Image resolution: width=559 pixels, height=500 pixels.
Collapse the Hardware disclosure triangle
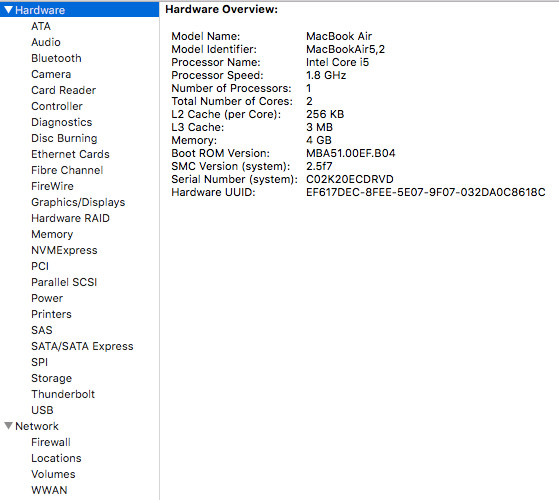(9, 10)
